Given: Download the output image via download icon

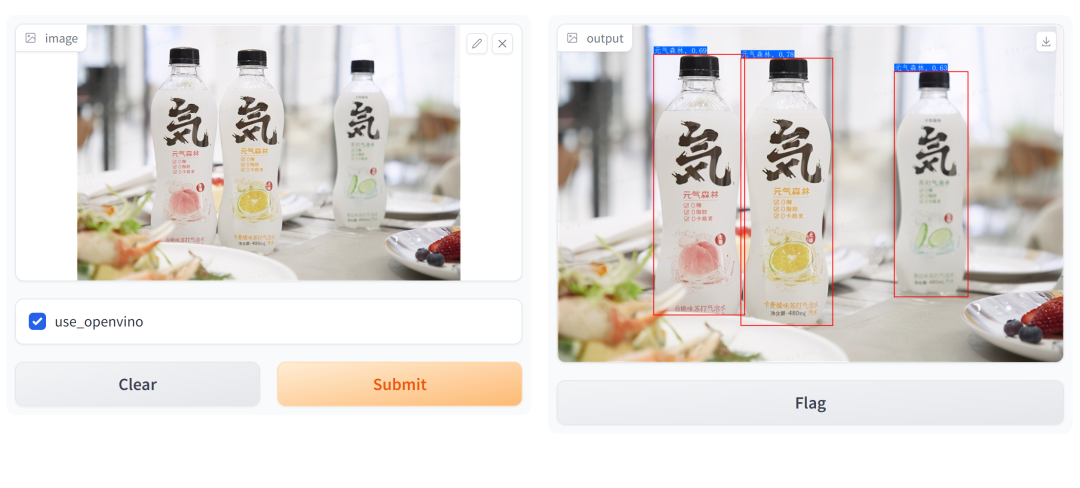Looking at the screenshot, I should pos(1046,42).
